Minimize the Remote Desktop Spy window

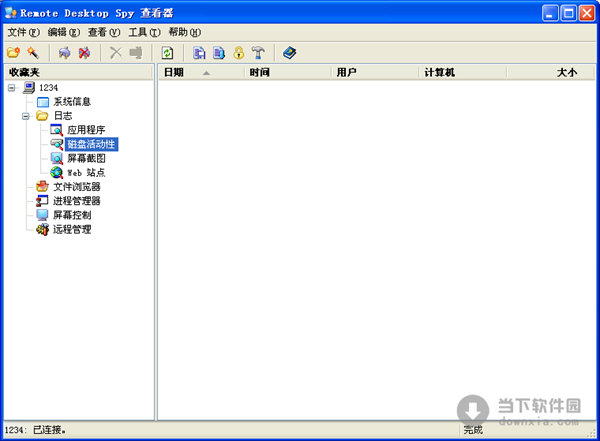(550, 14)
